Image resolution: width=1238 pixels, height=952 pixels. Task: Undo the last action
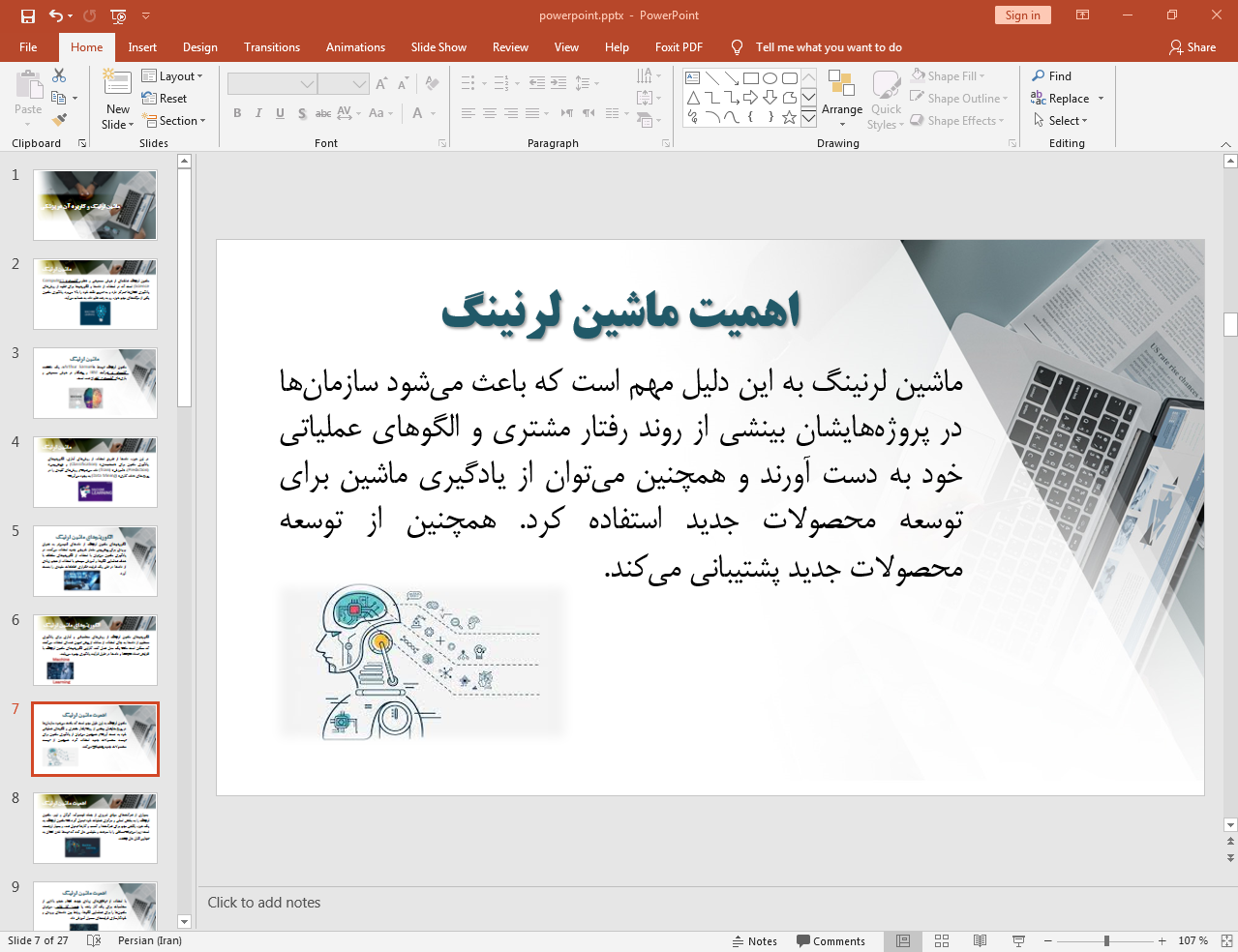point(56,15)
